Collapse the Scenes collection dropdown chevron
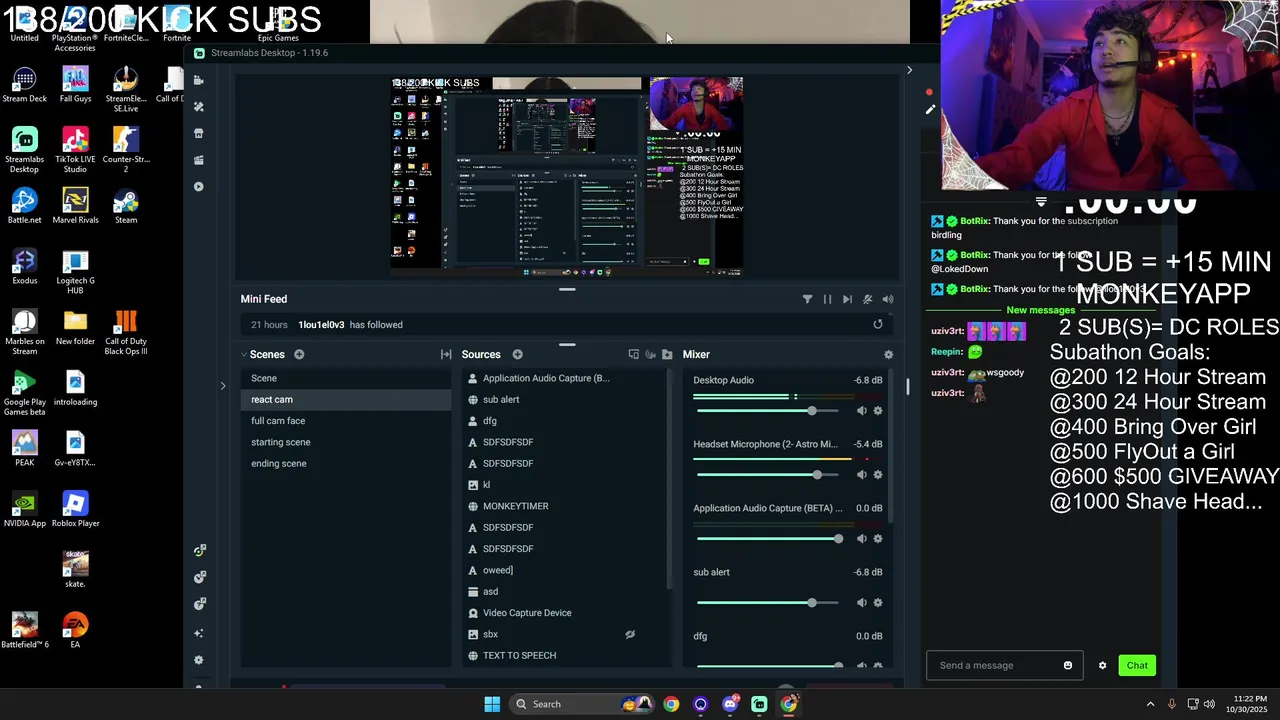This screenshot has width=1280, height=720. (244, 354)
